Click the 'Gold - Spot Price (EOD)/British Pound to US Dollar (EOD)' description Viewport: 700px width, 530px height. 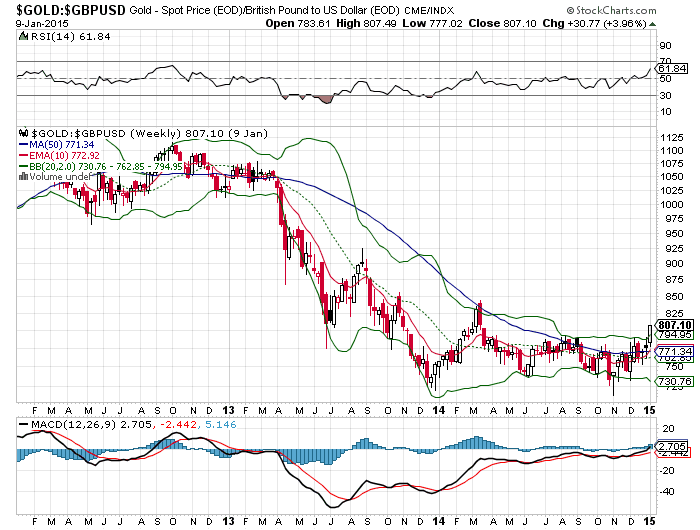pyautogui.click(x=265, y=10)
